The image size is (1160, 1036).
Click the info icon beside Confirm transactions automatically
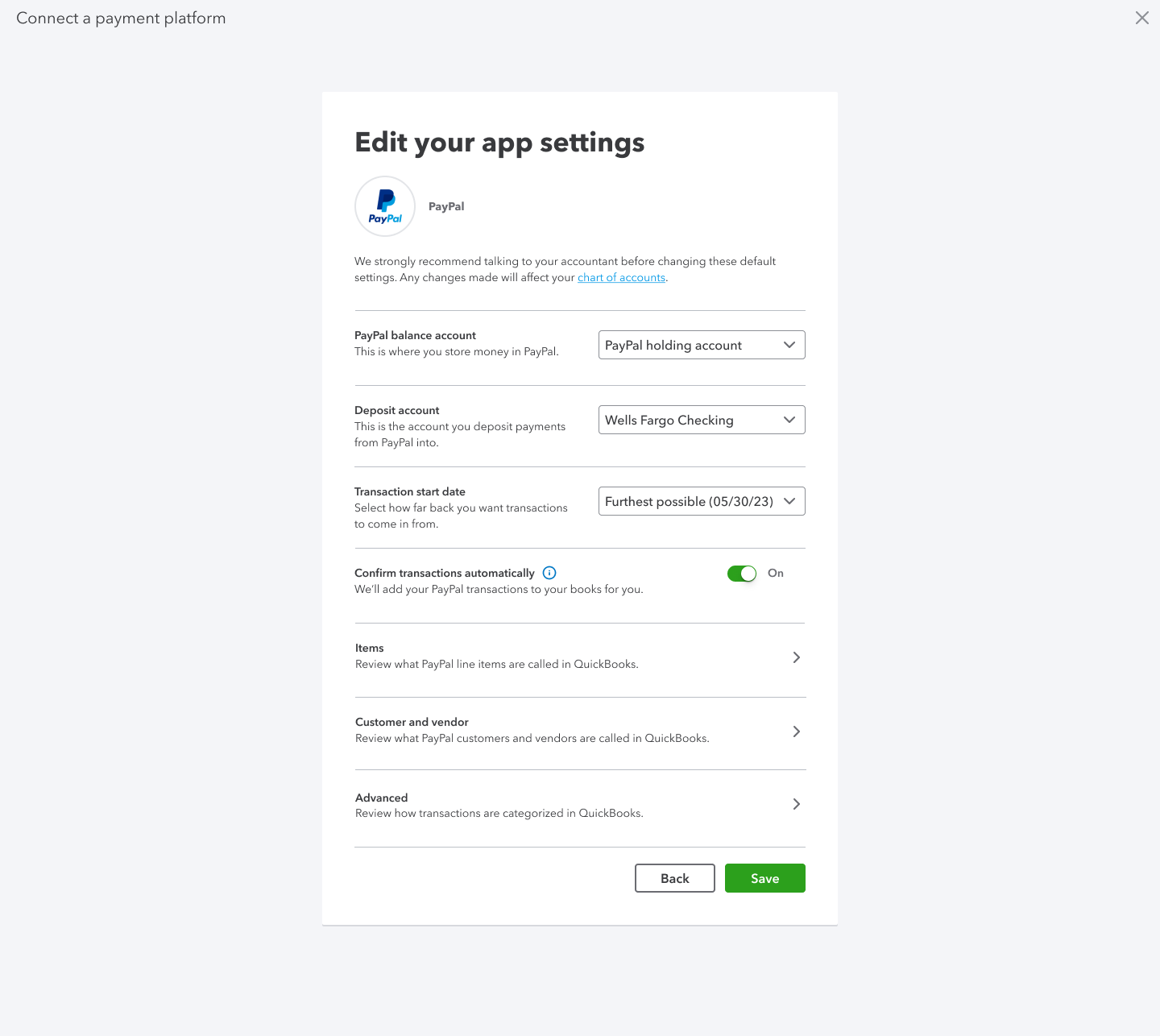click(x=549, y=573)
